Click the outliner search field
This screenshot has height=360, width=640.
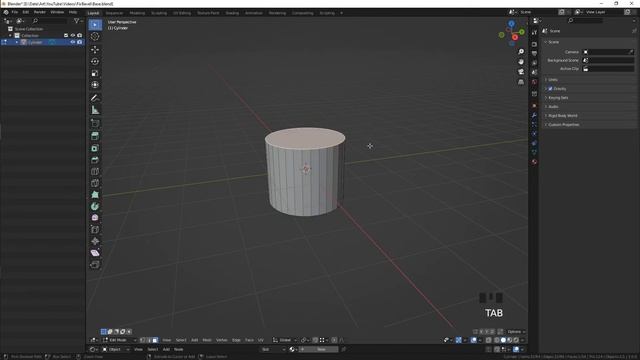click(x=50, y=21)
